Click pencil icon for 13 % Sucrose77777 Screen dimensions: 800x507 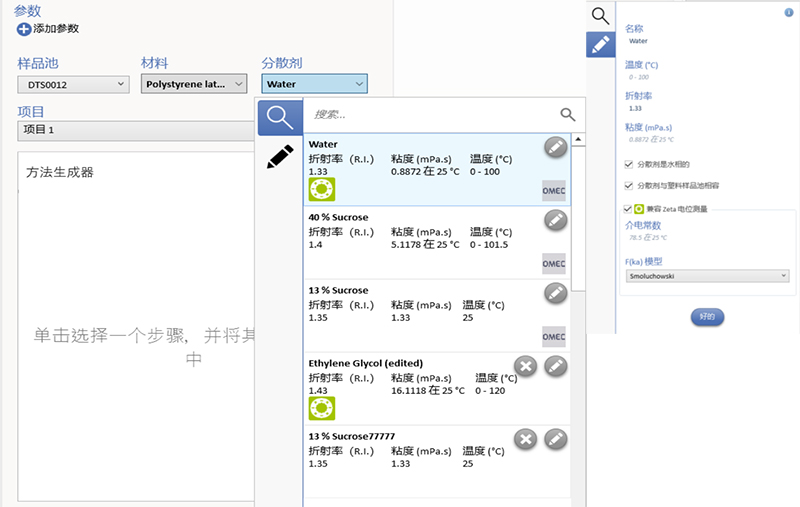(556, 439)
